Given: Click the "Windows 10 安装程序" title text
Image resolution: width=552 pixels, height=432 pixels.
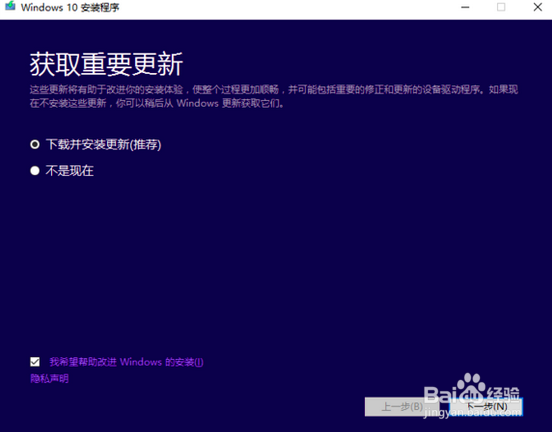Looking at the screenshot, I should pos(70,7).
